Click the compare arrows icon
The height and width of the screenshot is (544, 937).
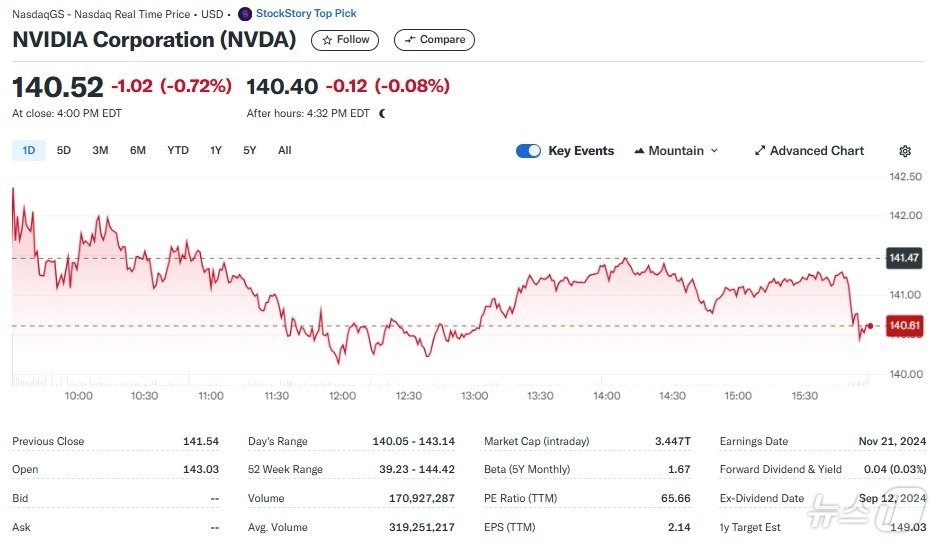410,40
